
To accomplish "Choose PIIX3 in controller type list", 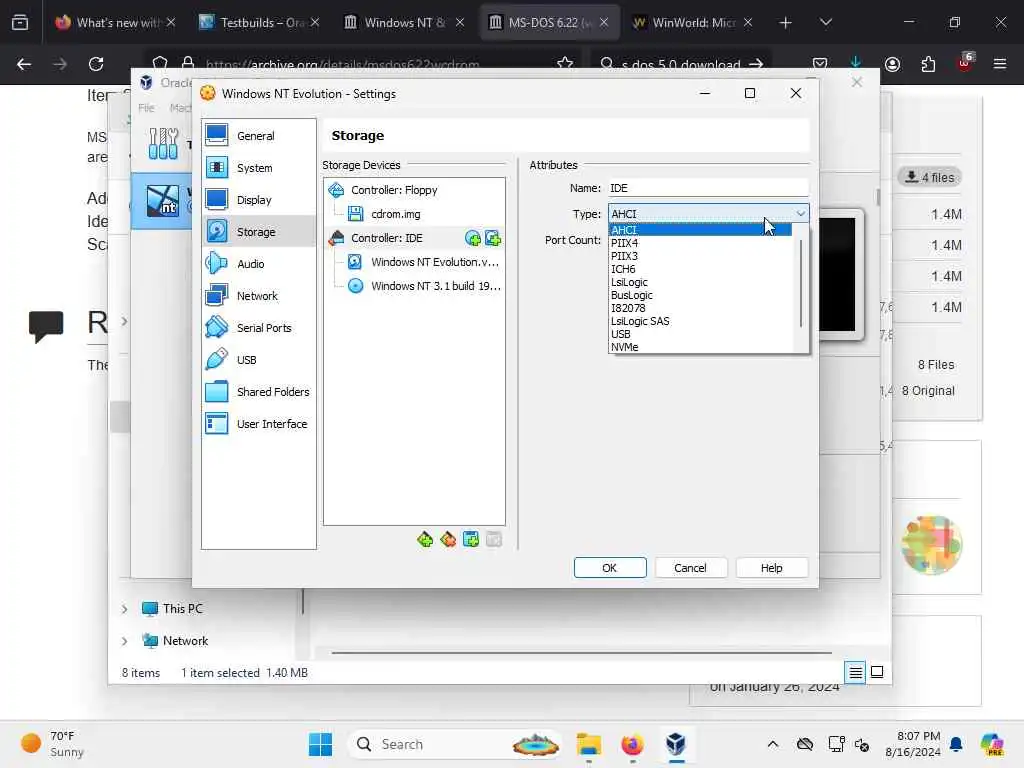I will (x=701, y=256).
